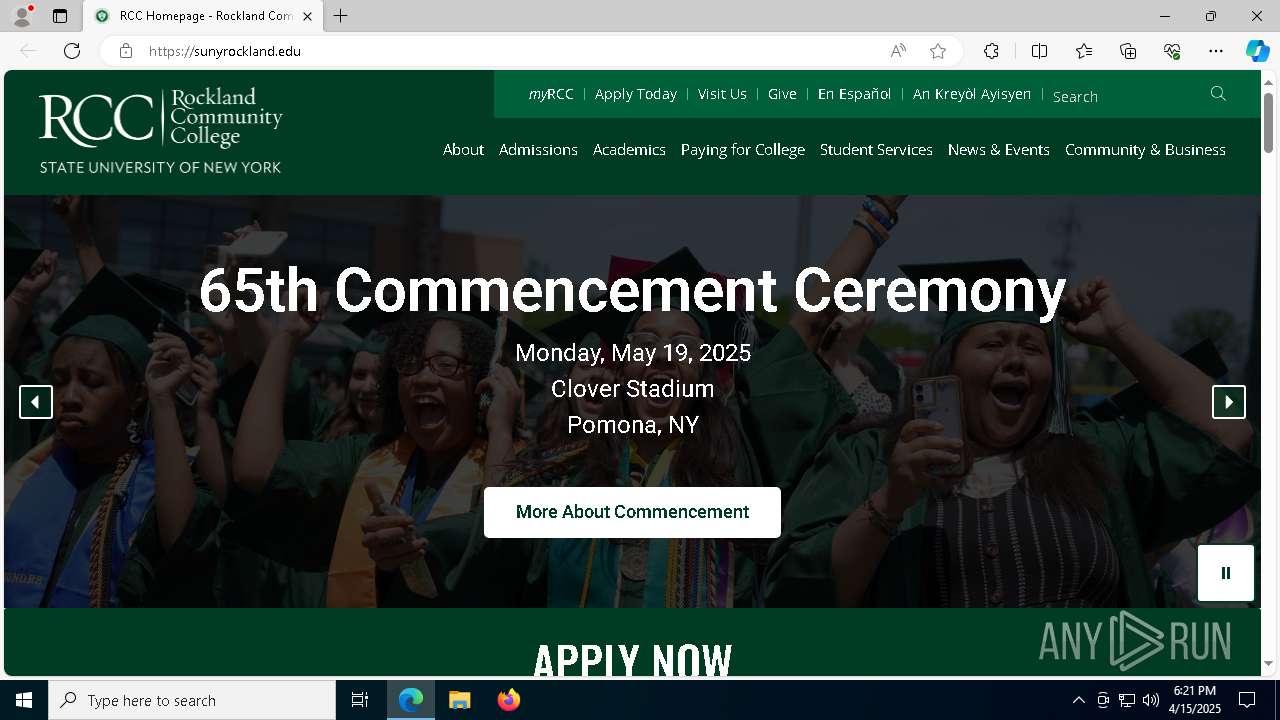Click the site Search field
The image size is (1280, 720).
tap(1125, 96)
